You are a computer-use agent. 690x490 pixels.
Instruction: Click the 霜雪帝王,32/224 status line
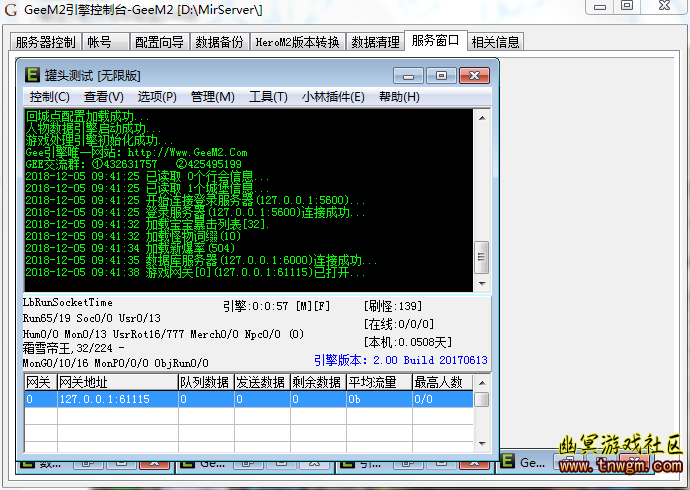click(x=73, y=348)
